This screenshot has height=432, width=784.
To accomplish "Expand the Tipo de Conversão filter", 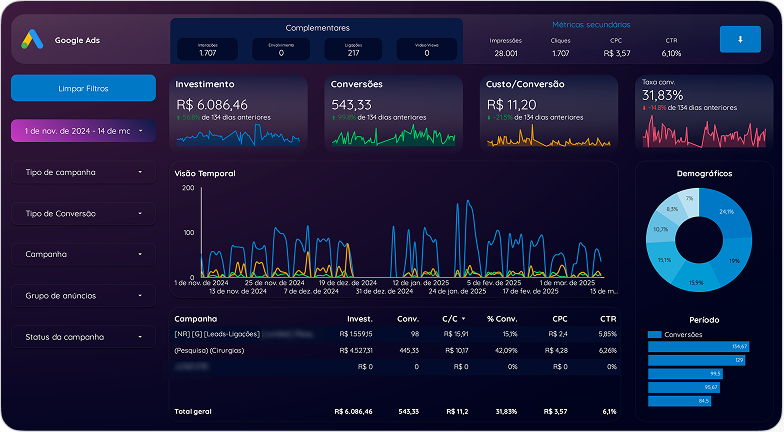I will click(83, 213).
